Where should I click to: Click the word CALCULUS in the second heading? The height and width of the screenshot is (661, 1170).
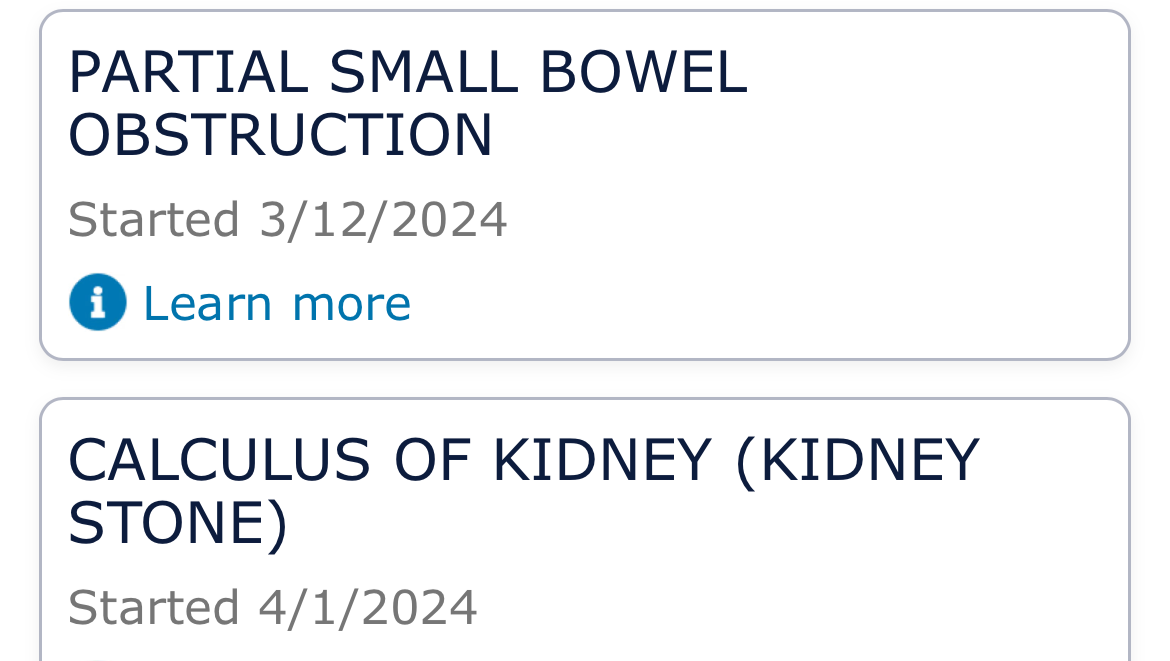[x=219, y=460]
